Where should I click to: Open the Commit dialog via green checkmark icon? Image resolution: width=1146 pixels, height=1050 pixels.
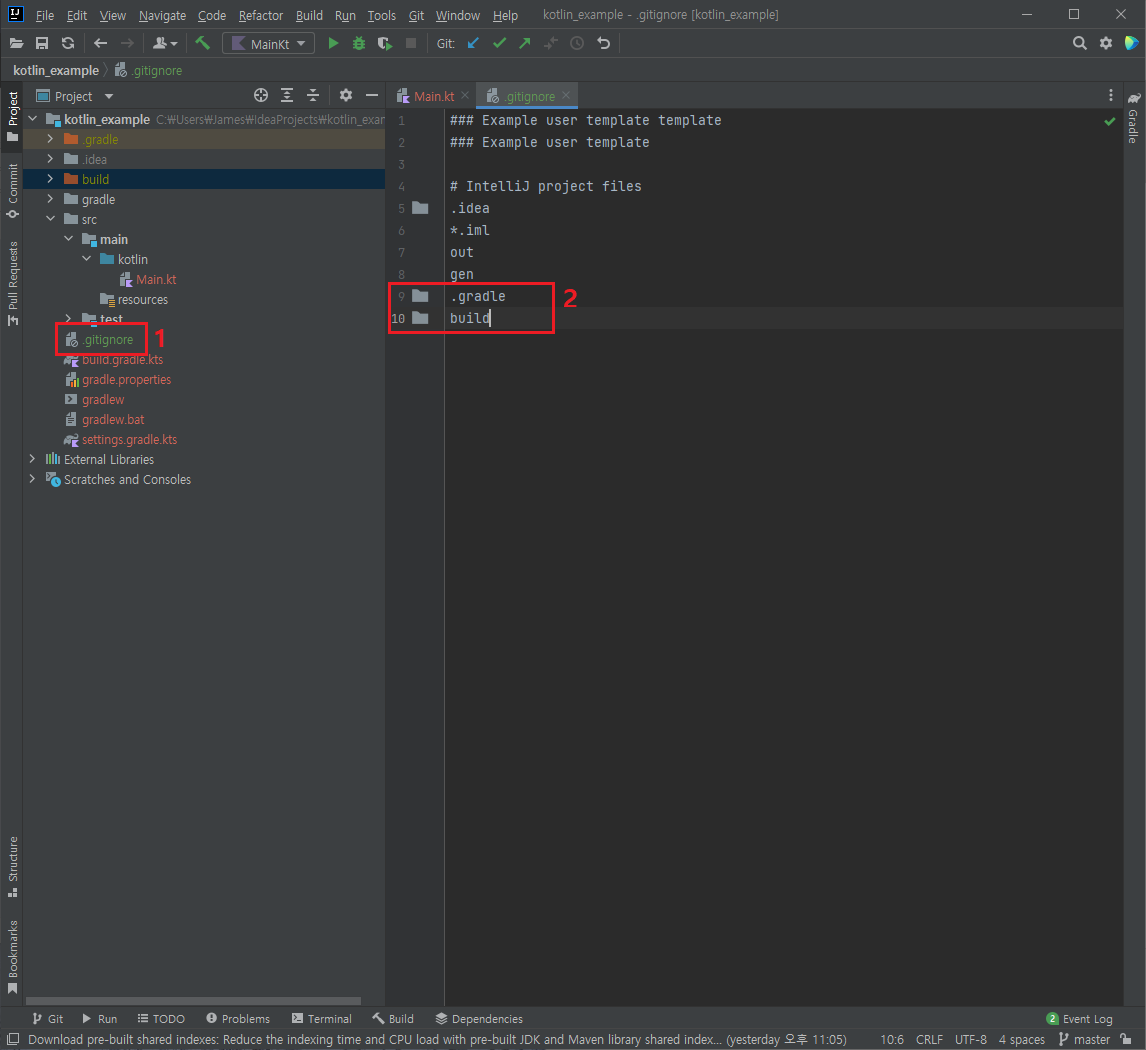tap(498, 43)
